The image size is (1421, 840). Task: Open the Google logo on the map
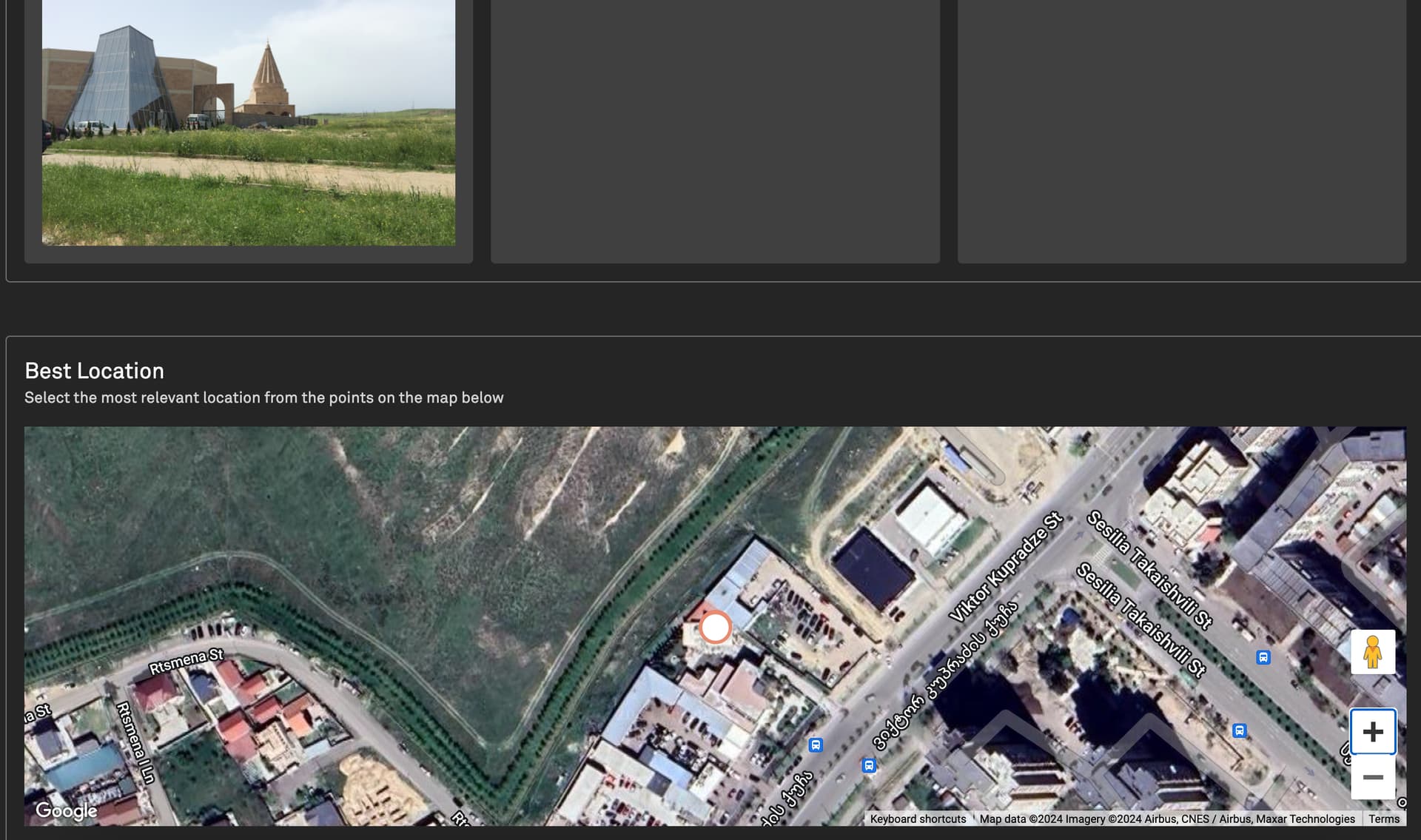tap(67, 811)
